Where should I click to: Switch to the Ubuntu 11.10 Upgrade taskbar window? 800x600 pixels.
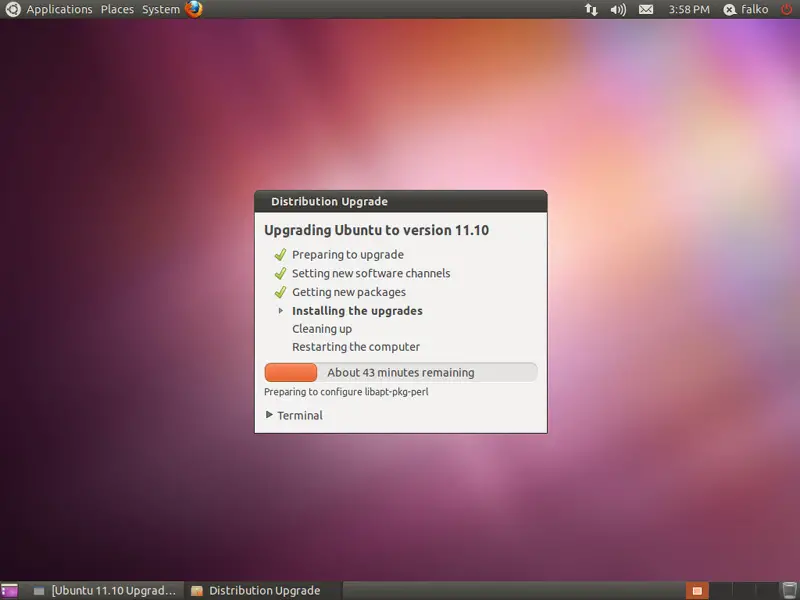tap(104, 591)
